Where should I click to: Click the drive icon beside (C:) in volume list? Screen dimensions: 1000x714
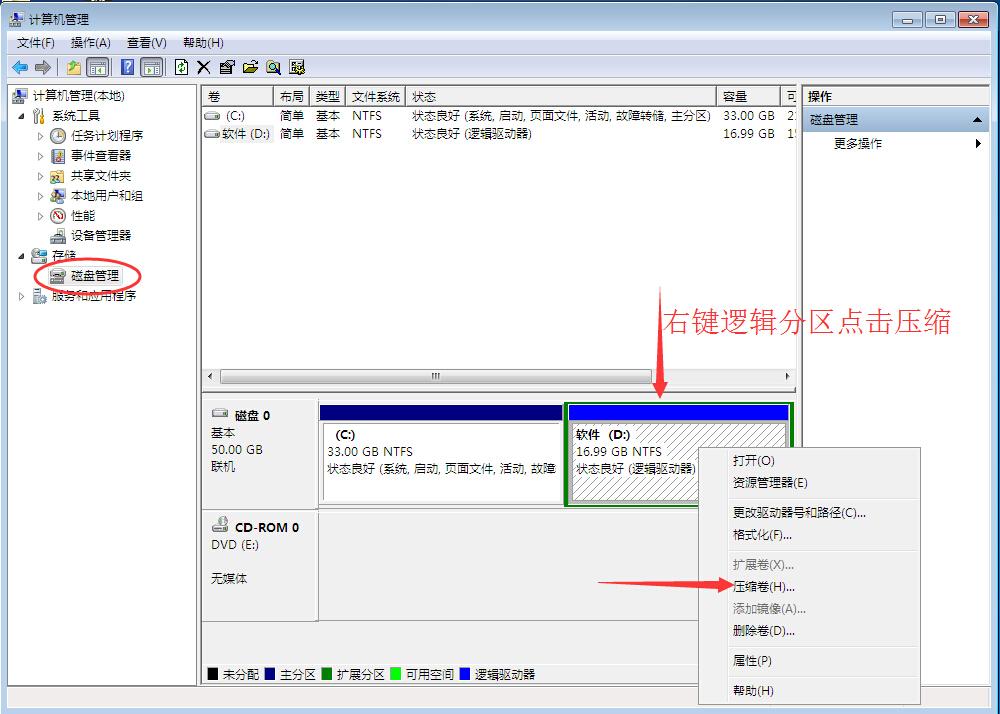click(212, 116)
